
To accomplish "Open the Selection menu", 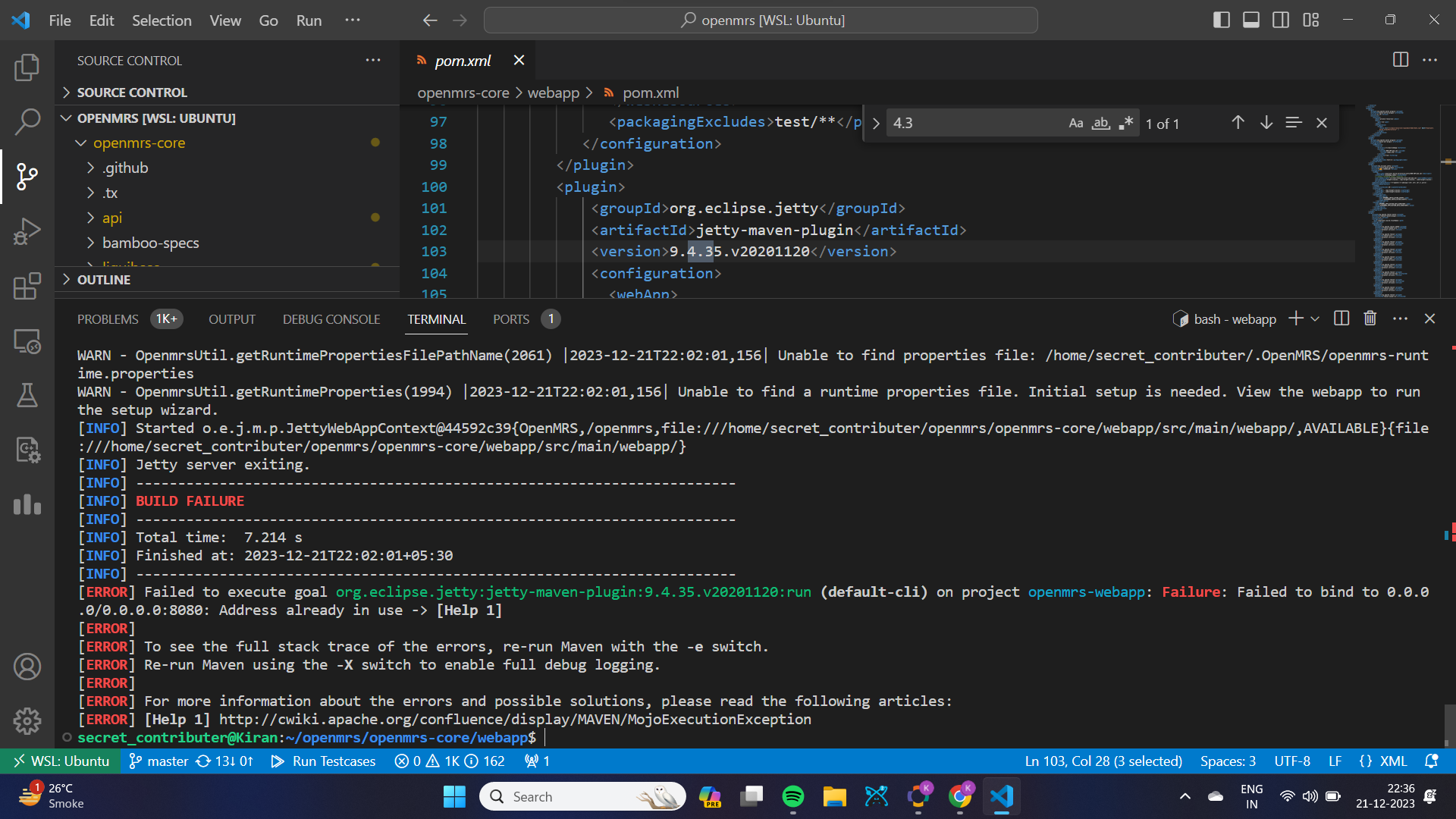I will pyautogui.click(x=162, y=20).
